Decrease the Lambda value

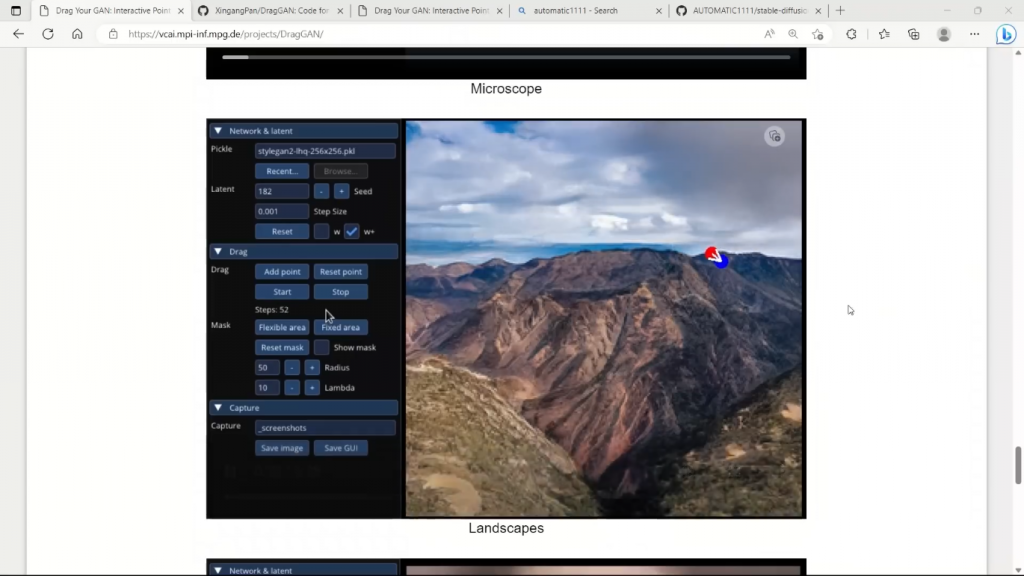(292, 388)
